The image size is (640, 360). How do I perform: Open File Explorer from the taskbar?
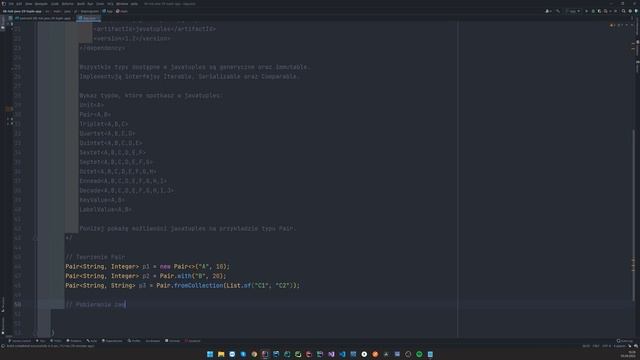coord(221,354)
